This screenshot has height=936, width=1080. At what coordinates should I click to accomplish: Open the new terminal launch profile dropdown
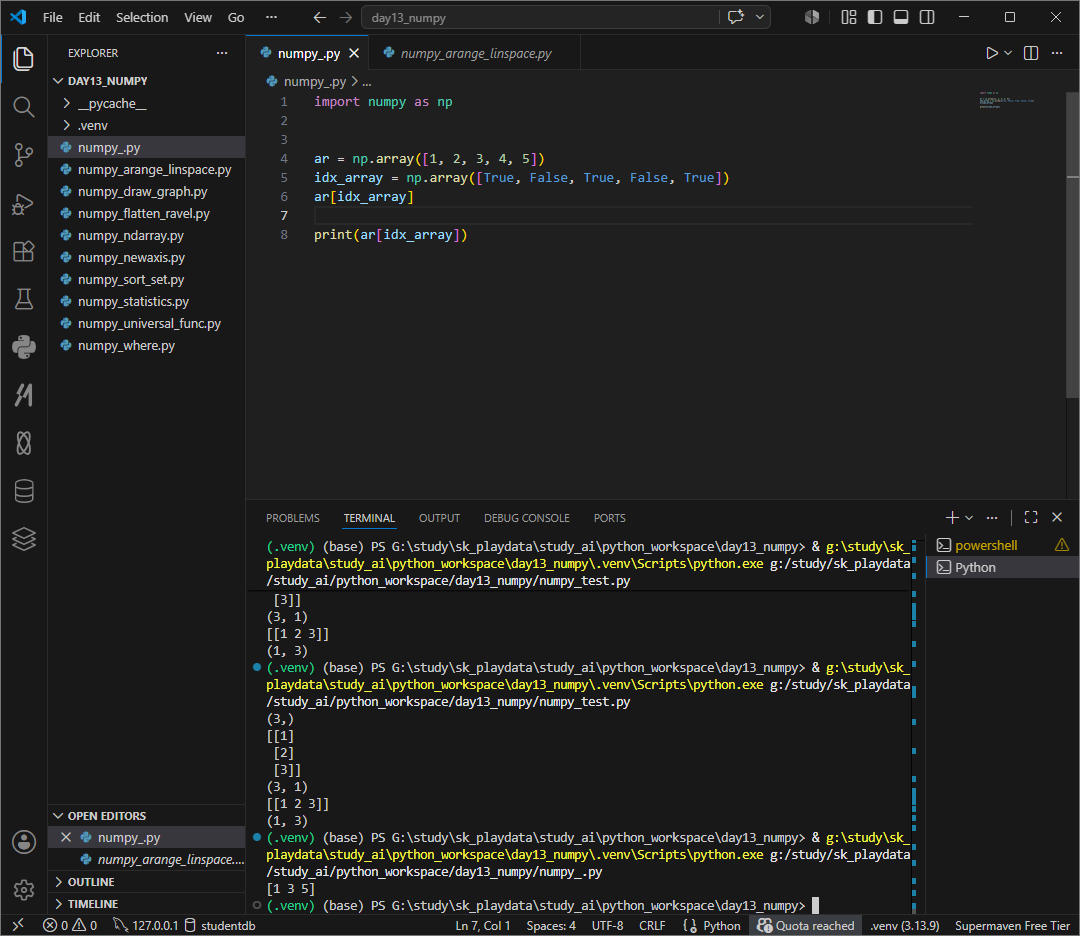tap(969, 517)
